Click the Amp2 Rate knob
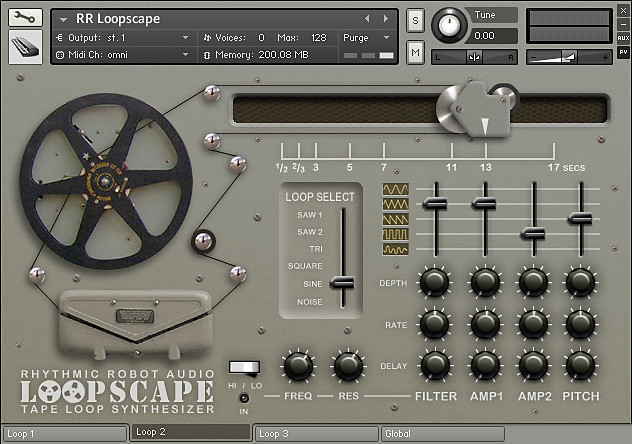 (534, 324)
